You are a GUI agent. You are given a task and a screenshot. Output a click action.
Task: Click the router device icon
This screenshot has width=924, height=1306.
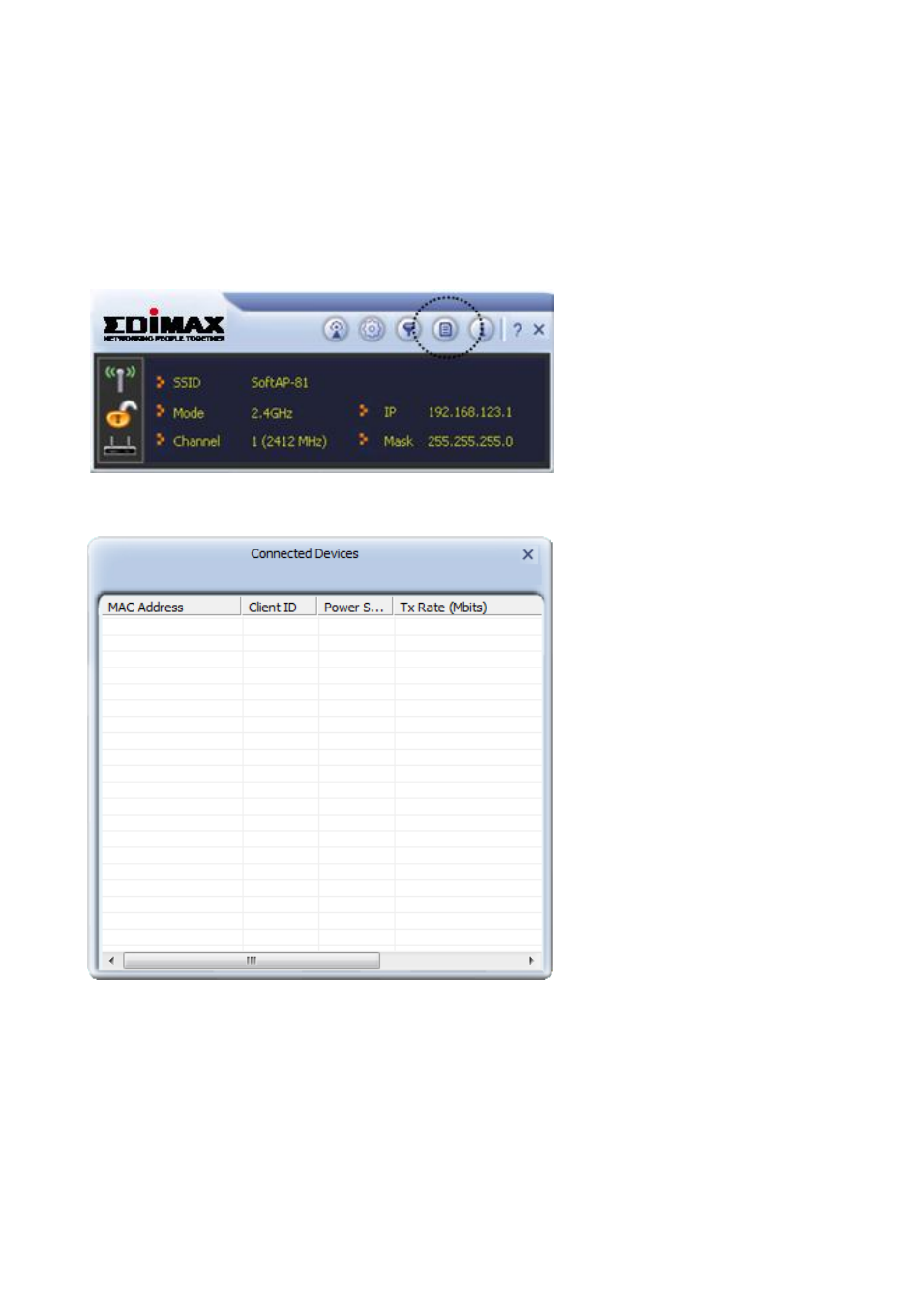[x=120, y=447]
